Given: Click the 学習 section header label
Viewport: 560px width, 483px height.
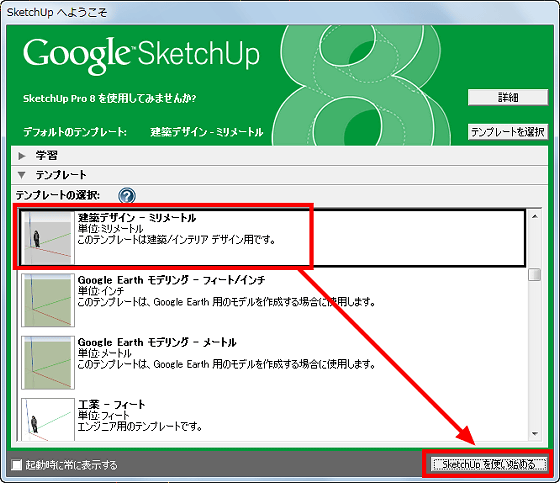Looking at the screenshot, I should point(46,156).
